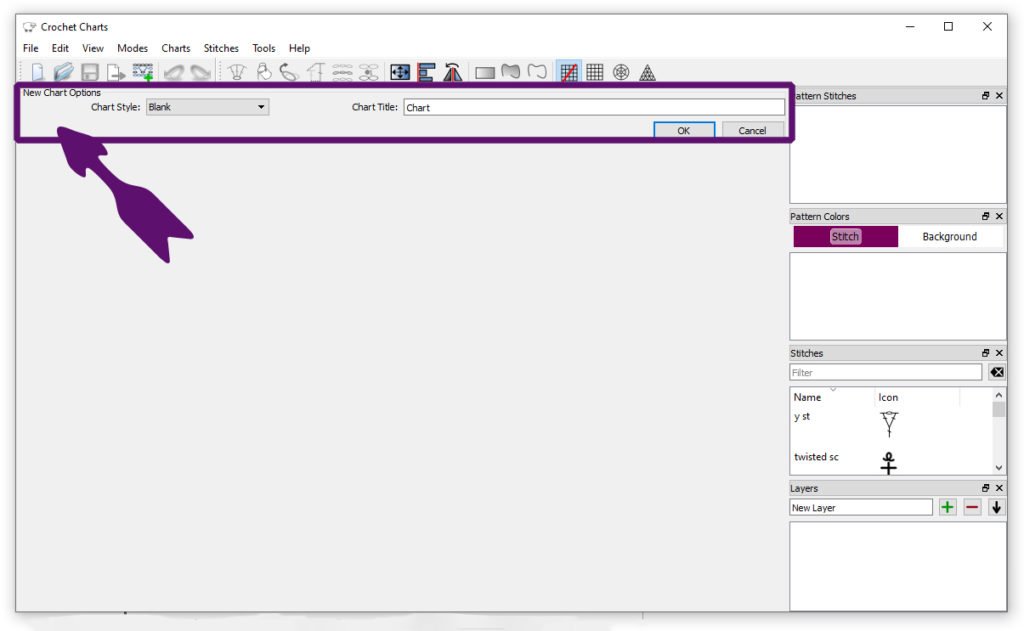This screenshot has width=1024, height=631.
Task: Click the rectangle shape toolbar icon
Action: click(x=485, y=73)
